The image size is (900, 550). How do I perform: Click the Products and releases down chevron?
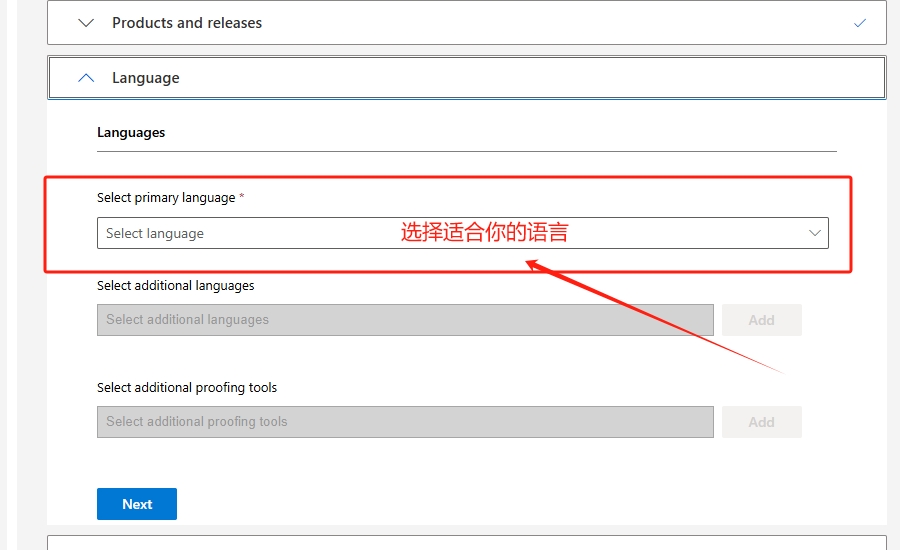click(86, 23)
